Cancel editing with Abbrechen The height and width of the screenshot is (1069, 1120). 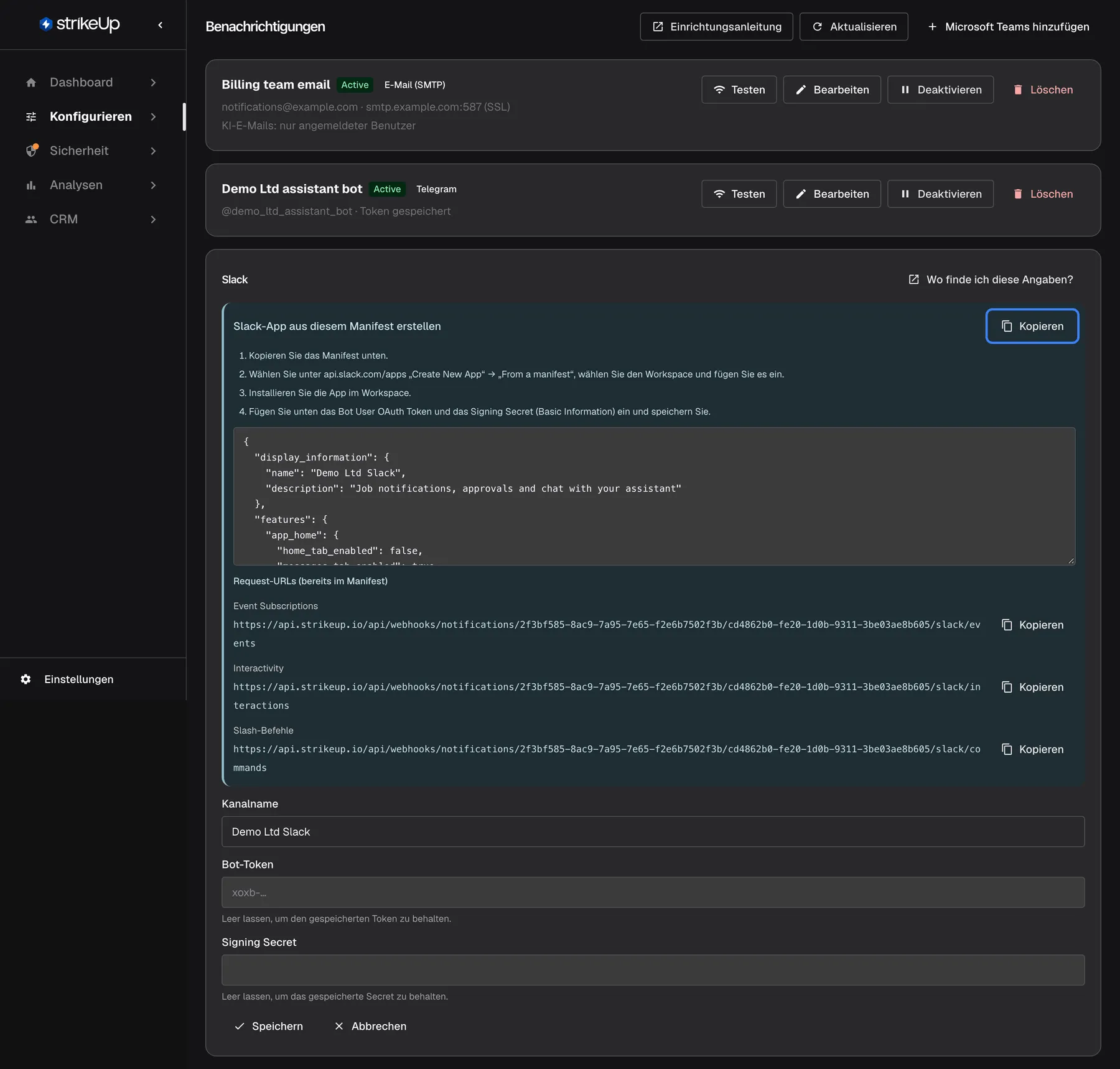point(370,1027)
